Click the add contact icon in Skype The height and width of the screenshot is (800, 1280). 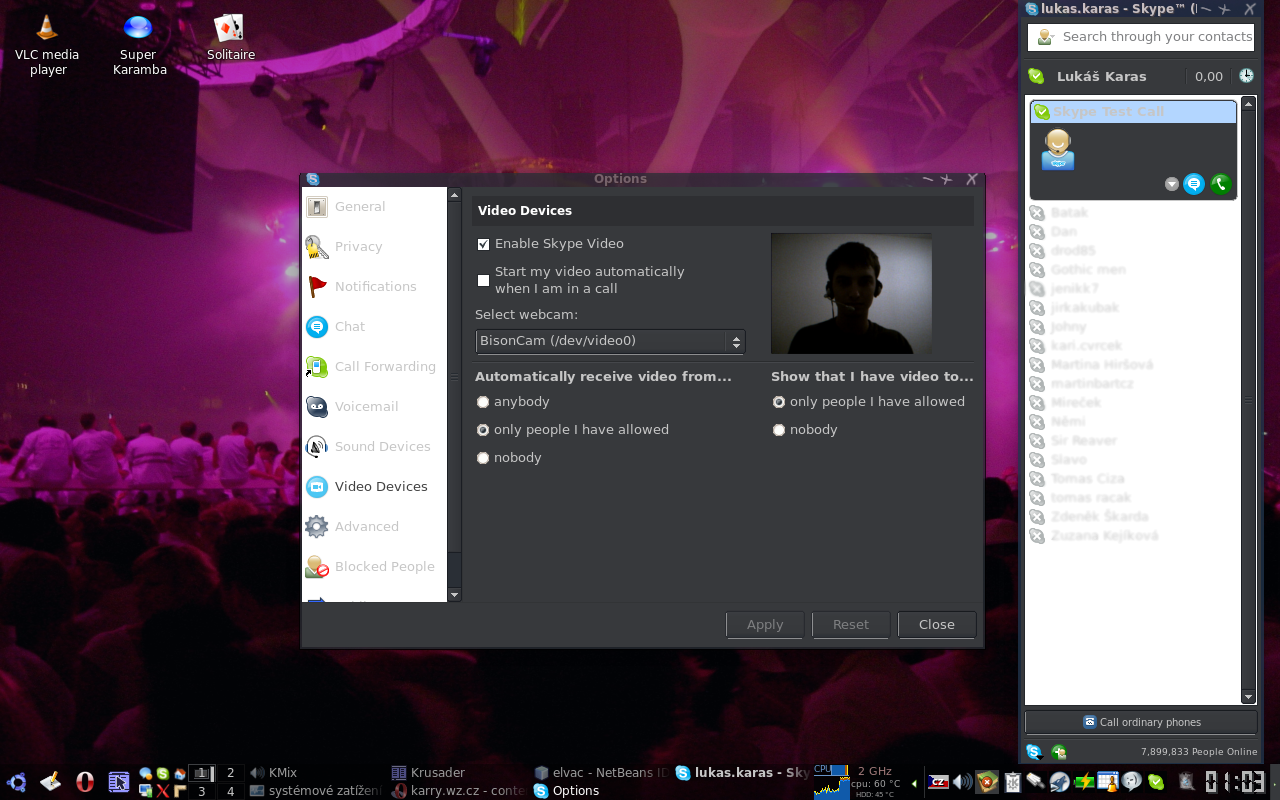(1059, 752)
